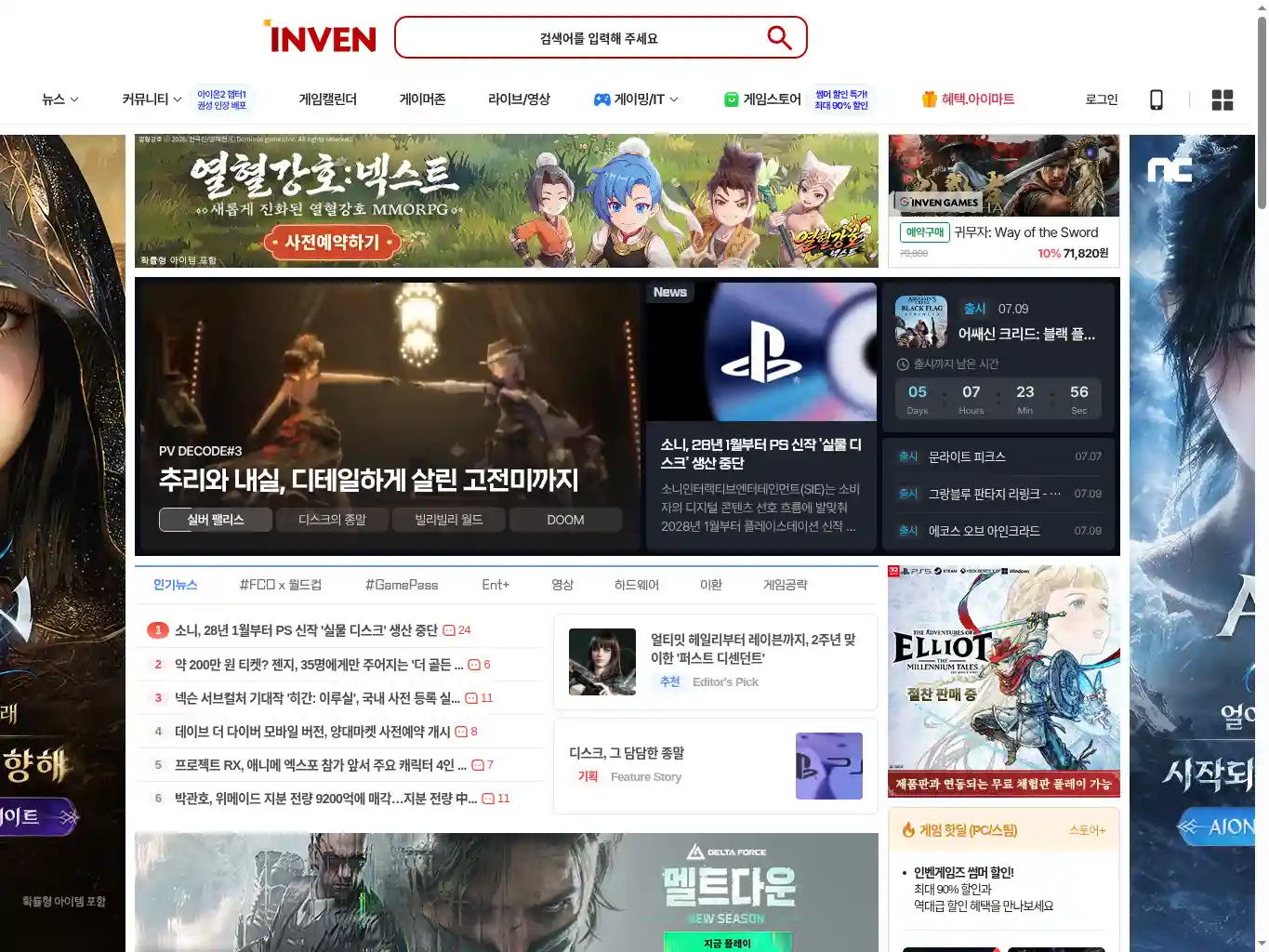This screenshot has height=952, width=1269.
Task: Click comment bubble showing 8 comments
Action: (x=461, y=732)
